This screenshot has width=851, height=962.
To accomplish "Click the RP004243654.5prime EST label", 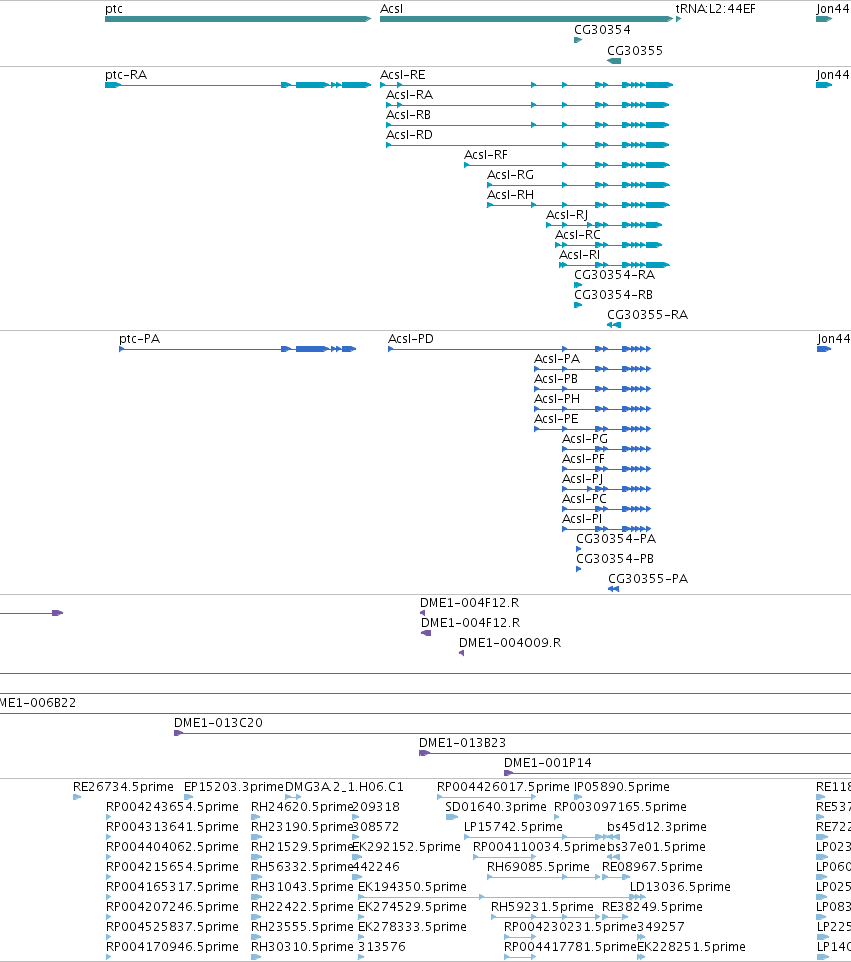I will tap(172, 807).
